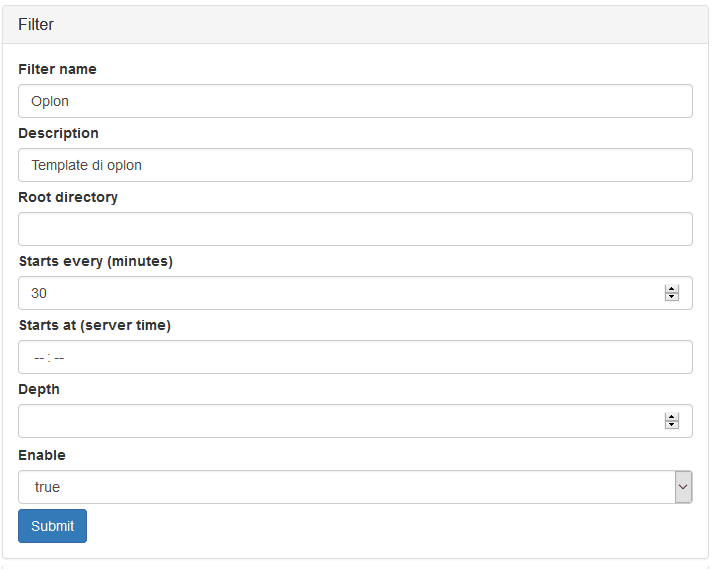This screenshot has height=571, width=717.
Task: Increment Depth using the up arrow
Action: 672,417
